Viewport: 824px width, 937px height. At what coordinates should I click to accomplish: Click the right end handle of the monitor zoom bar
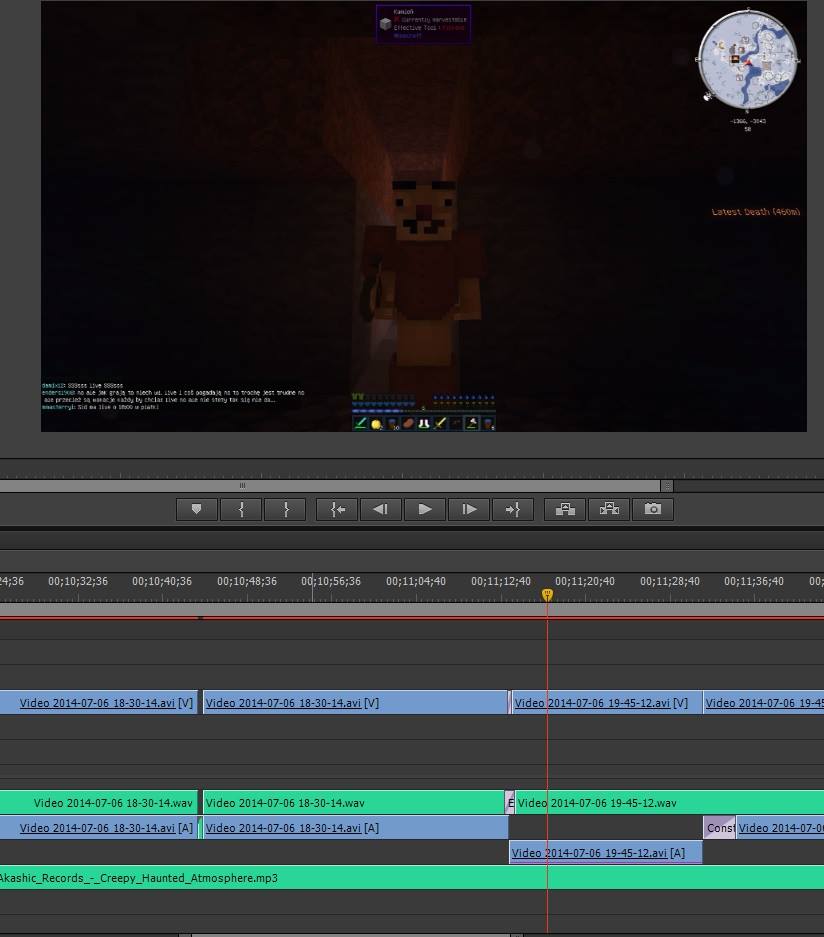click(x=667, y=486)
